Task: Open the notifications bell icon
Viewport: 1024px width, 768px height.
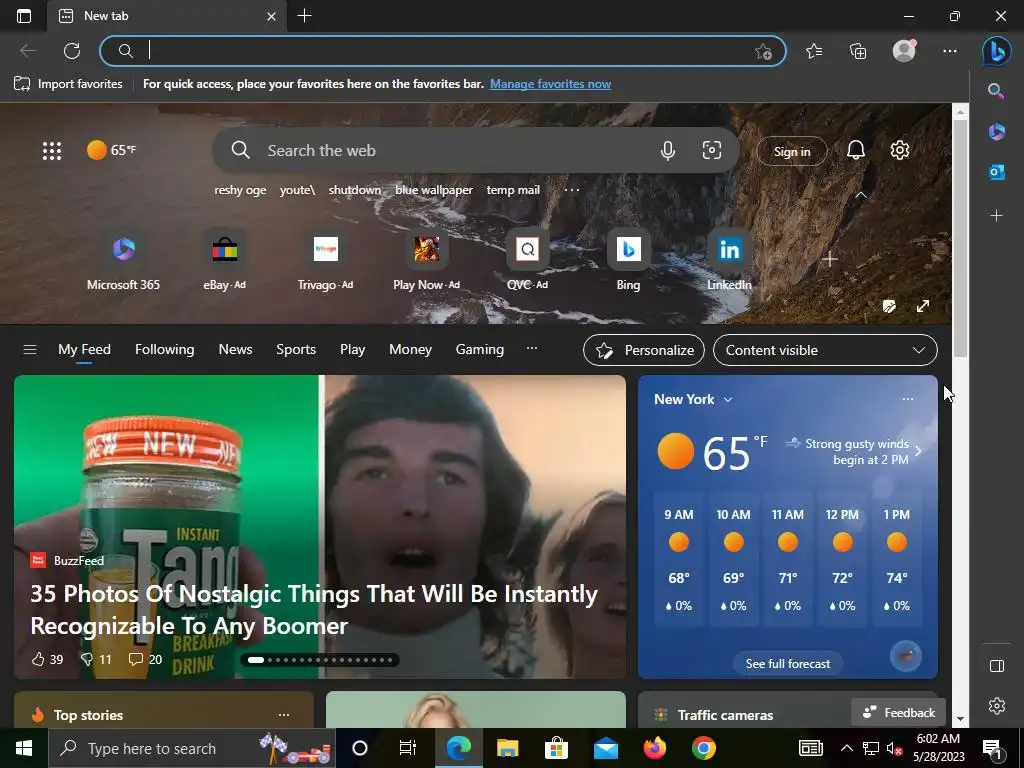Action: [856, 150]
